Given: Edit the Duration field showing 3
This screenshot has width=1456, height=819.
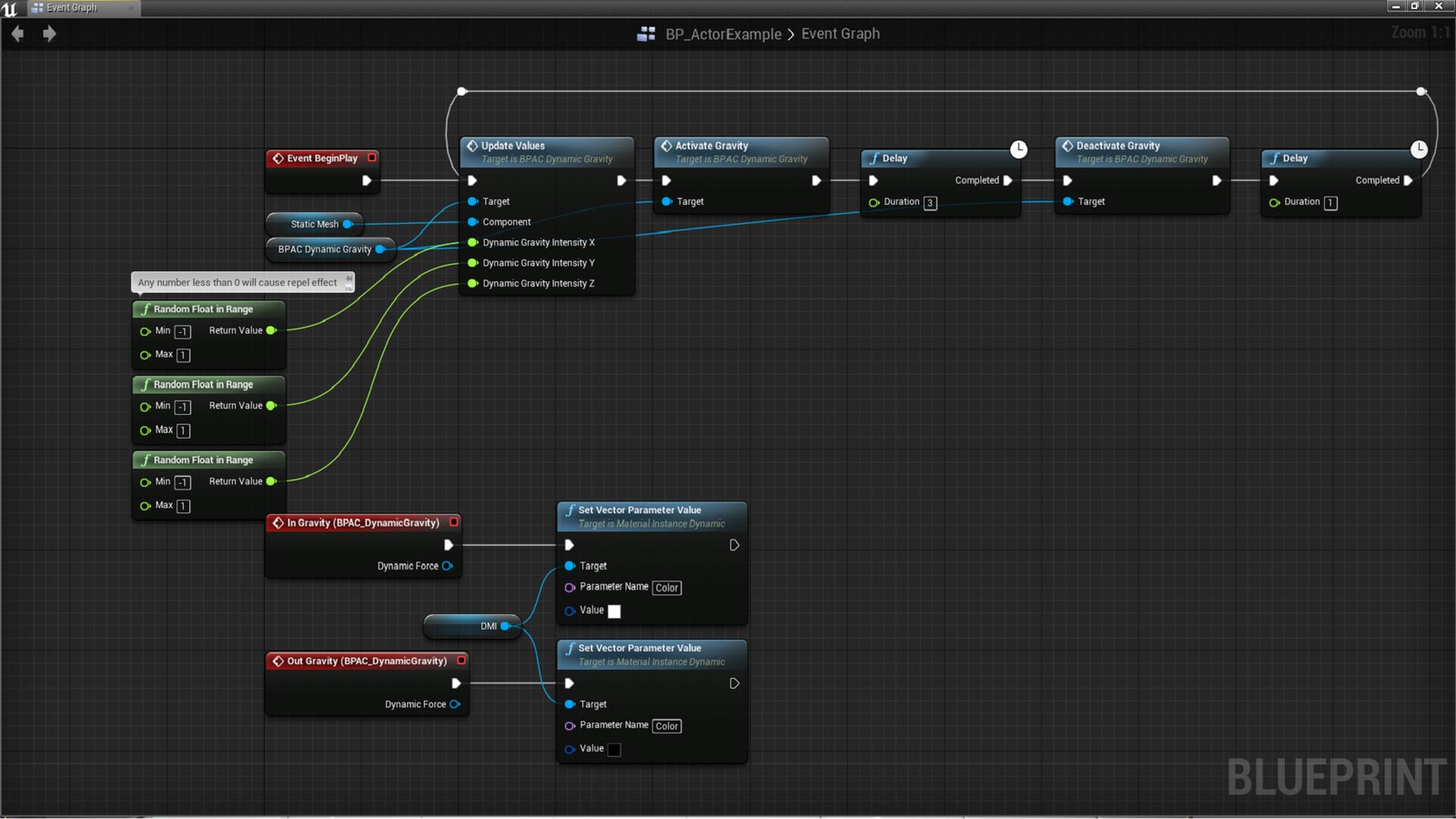Looking at the screenshot, I should [930, 202].
